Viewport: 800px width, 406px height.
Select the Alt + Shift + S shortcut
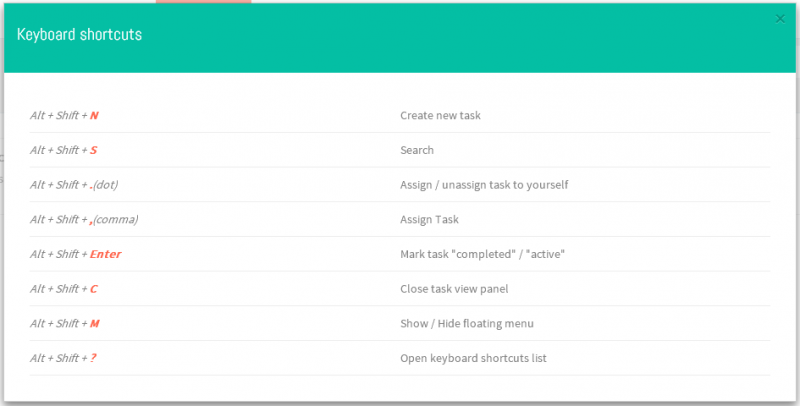[63, 150]
